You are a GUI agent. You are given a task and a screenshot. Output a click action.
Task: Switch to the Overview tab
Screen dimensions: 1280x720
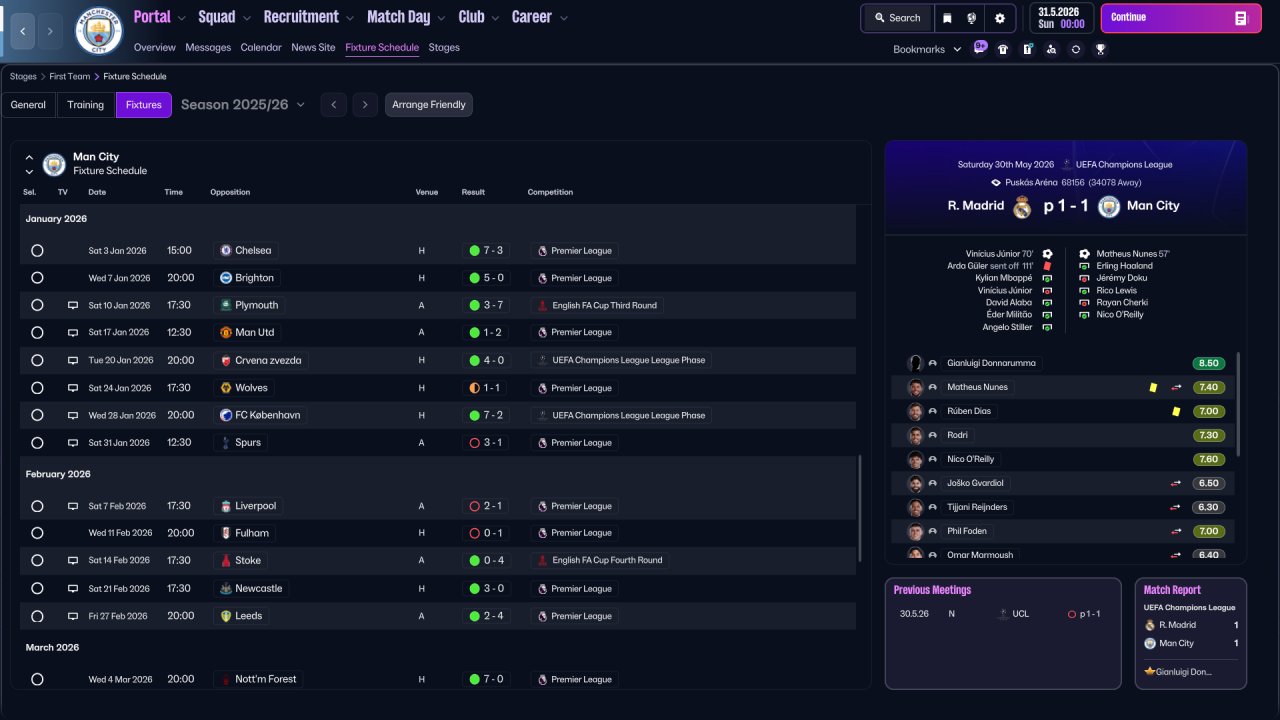(154, 47)
